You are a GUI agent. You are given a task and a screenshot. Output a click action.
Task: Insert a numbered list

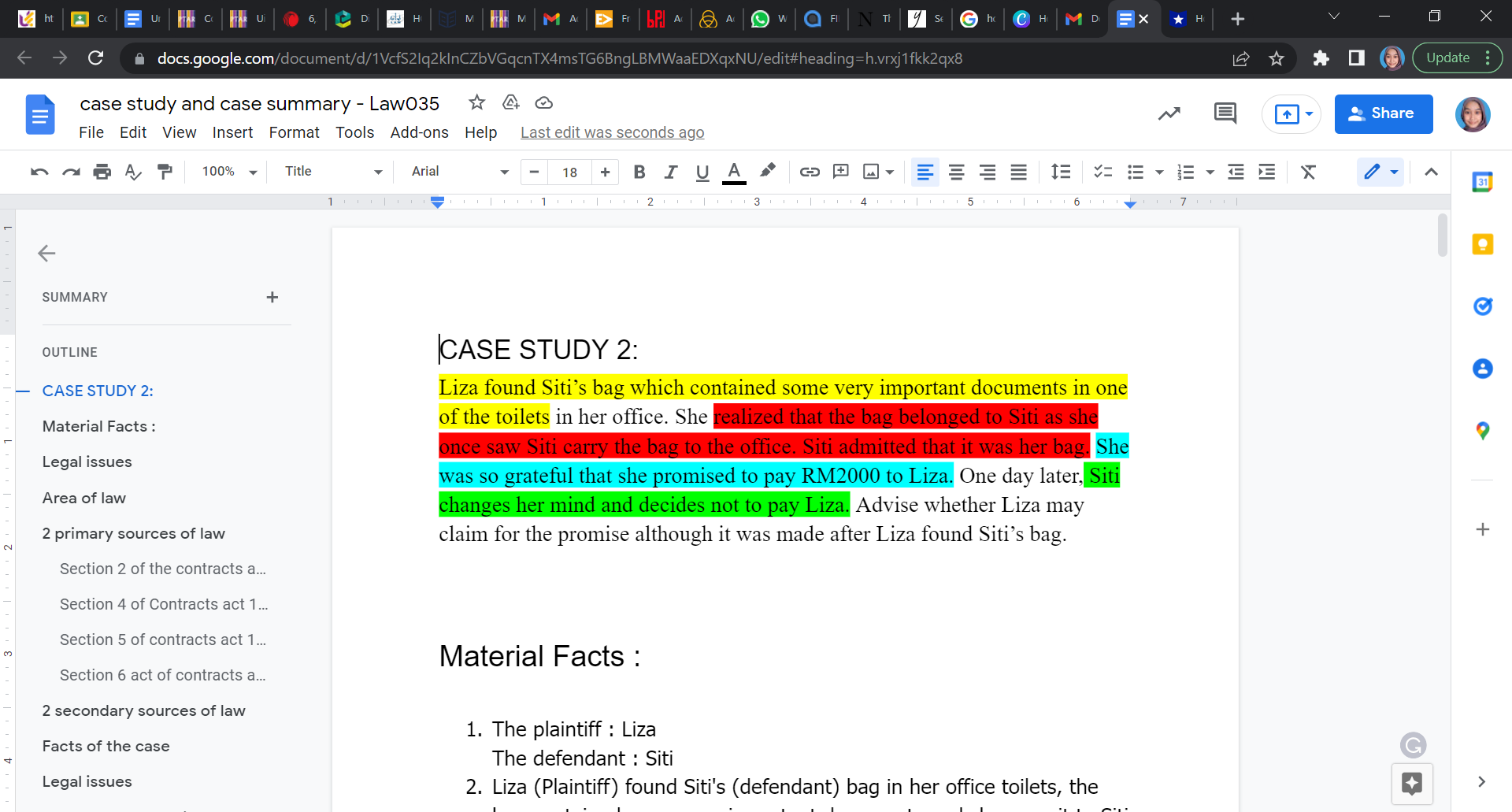pyautogui.click(x=1186, y=172)
